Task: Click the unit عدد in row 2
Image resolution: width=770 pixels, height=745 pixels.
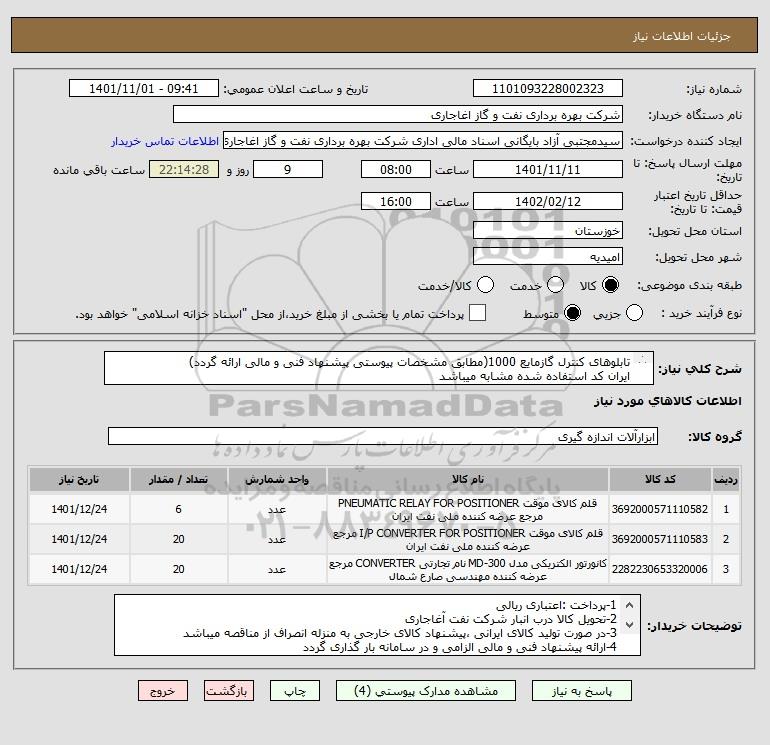Action: 277,539
